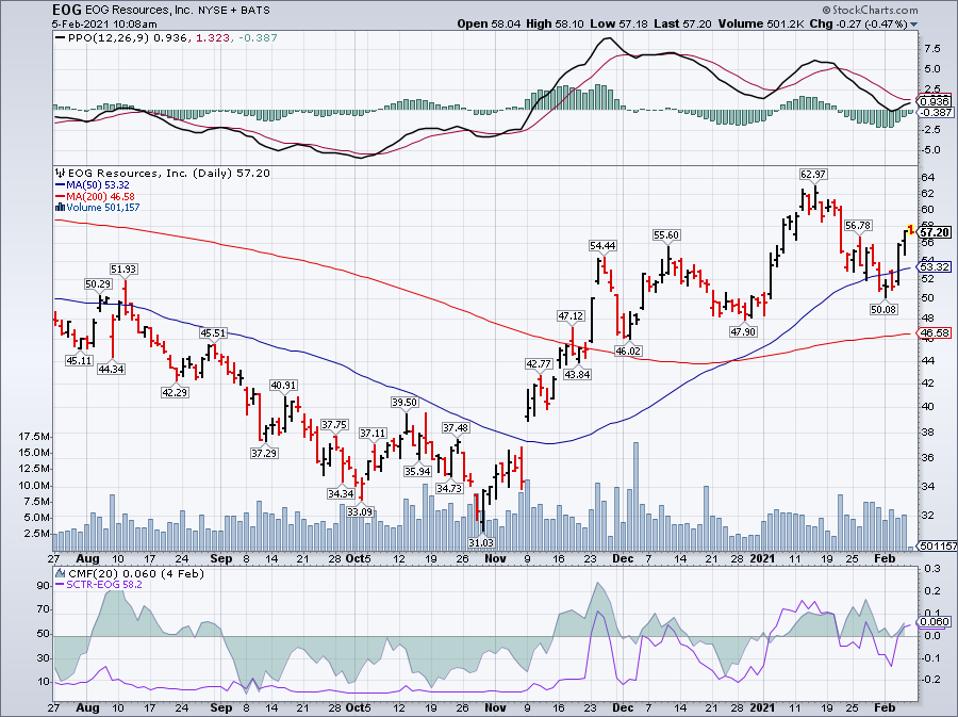
Task: Click the MA(50) blue line icon
Action: point(60,185)
